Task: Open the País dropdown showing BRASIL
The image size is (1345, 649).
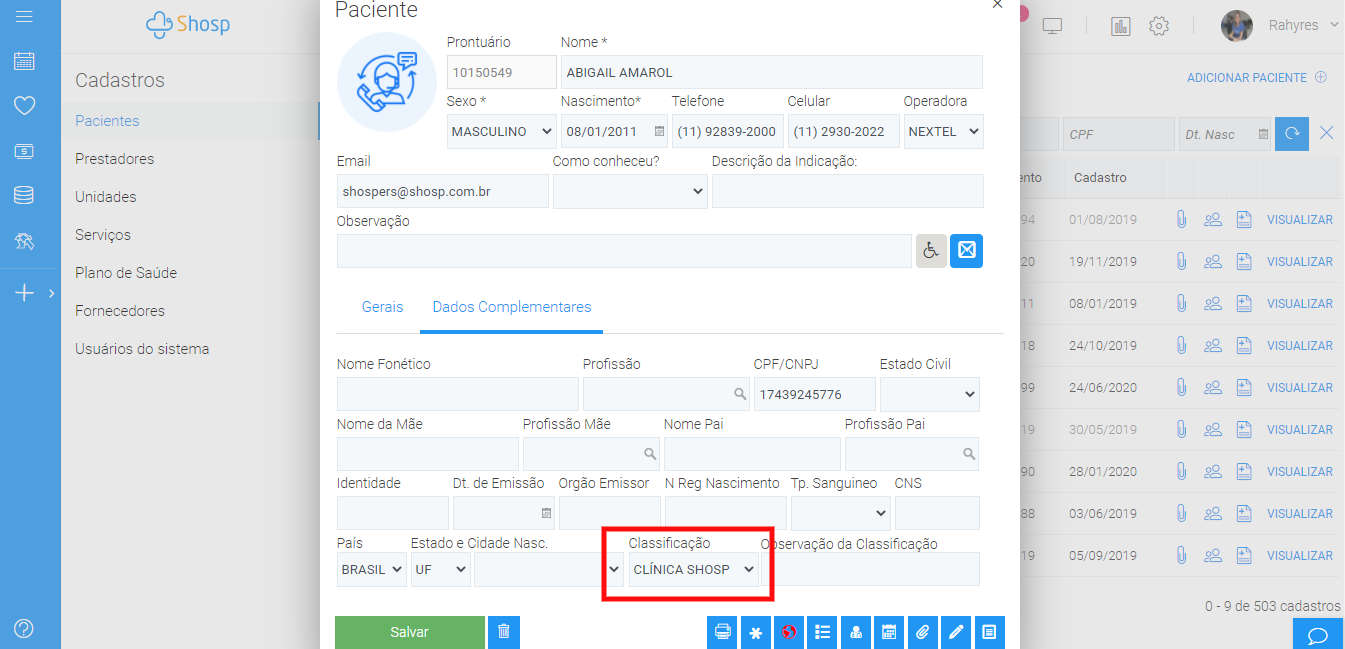Action: 372,569
